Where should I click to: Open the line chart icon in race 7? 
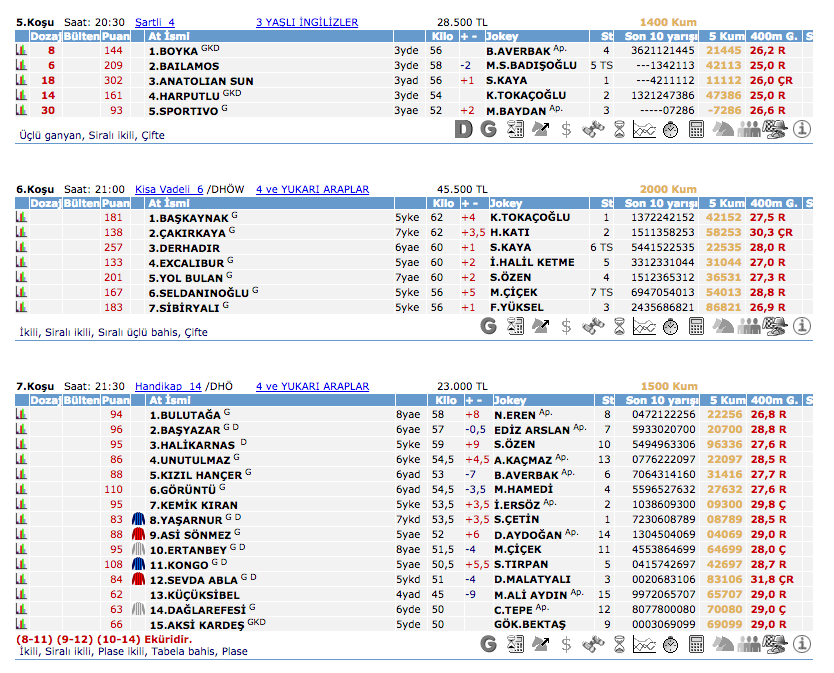click(645, 644)
